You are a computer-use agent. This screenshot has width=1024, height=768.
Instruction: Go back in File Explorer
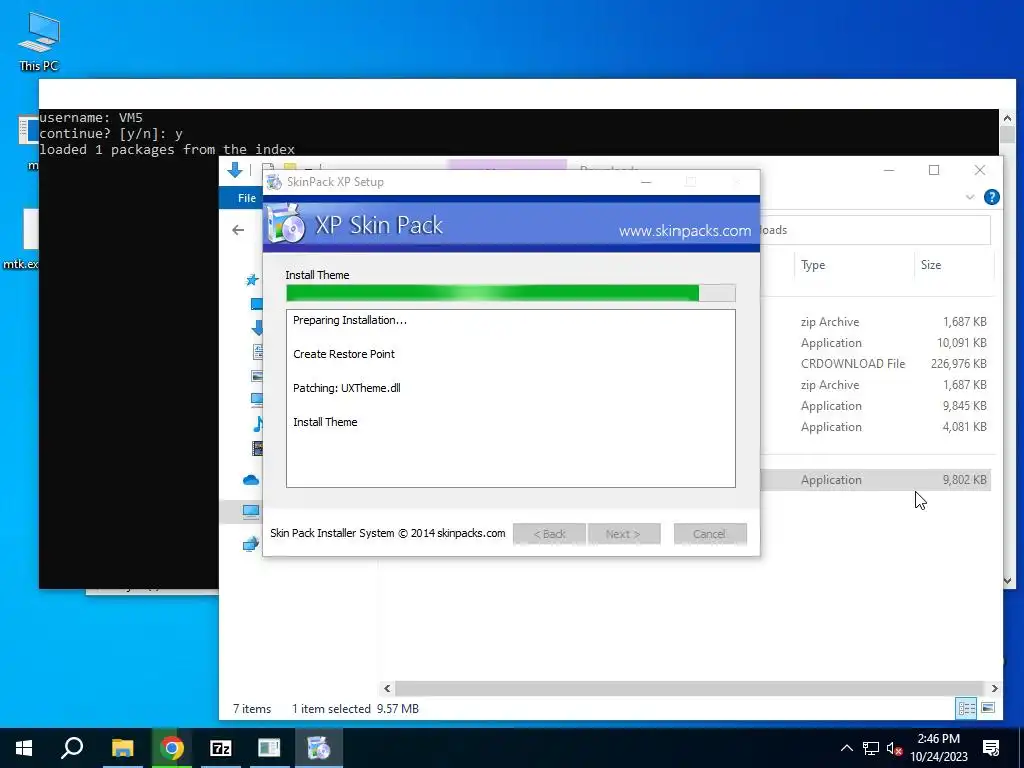click(x=238, y=230)
